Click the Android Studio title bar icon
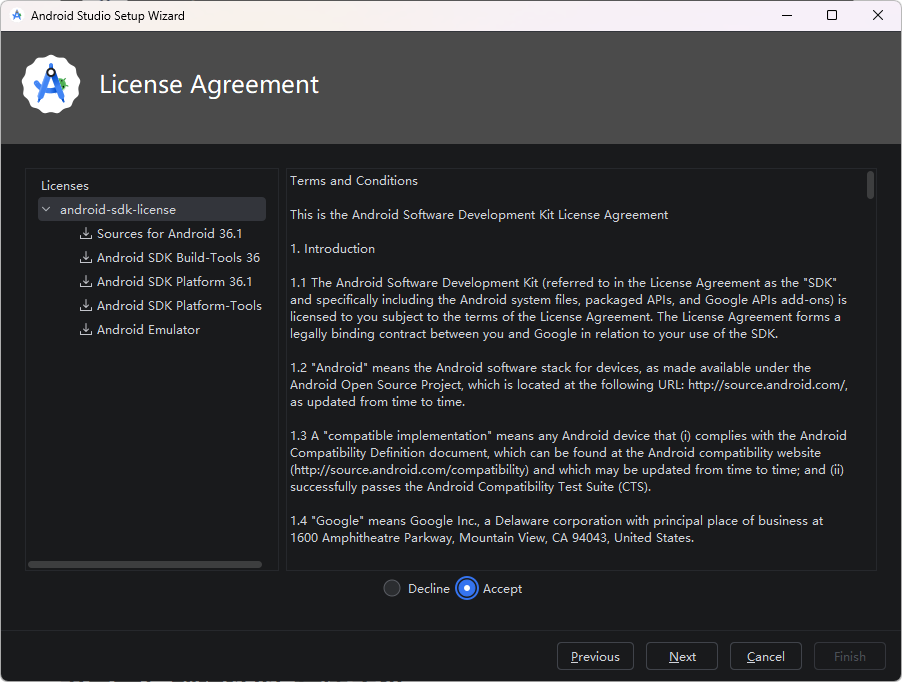 (x=17, y=16)
